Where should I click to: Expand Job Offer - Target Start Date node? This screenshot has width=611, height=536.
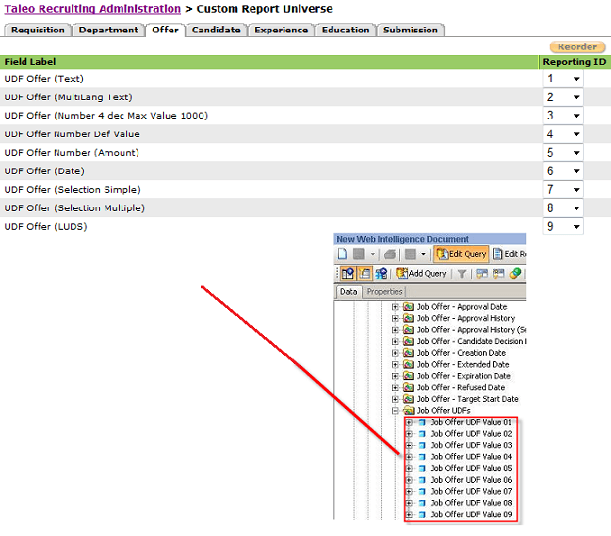[395, 399]
